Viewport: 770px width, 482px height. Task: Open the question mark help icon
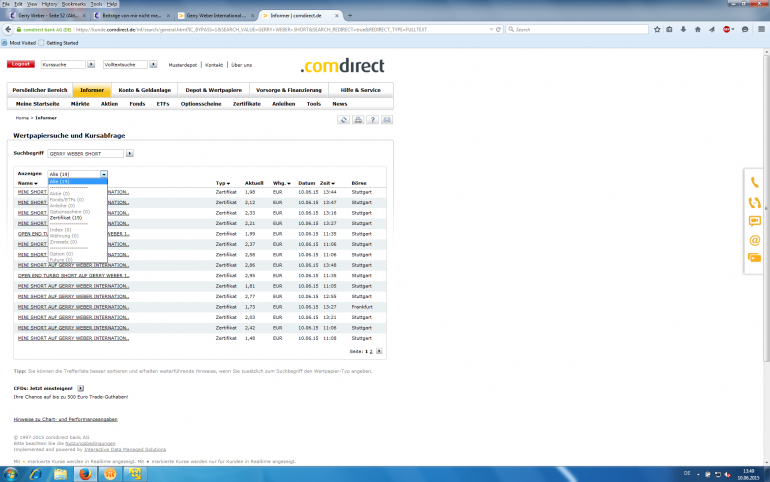coord(372,120)
